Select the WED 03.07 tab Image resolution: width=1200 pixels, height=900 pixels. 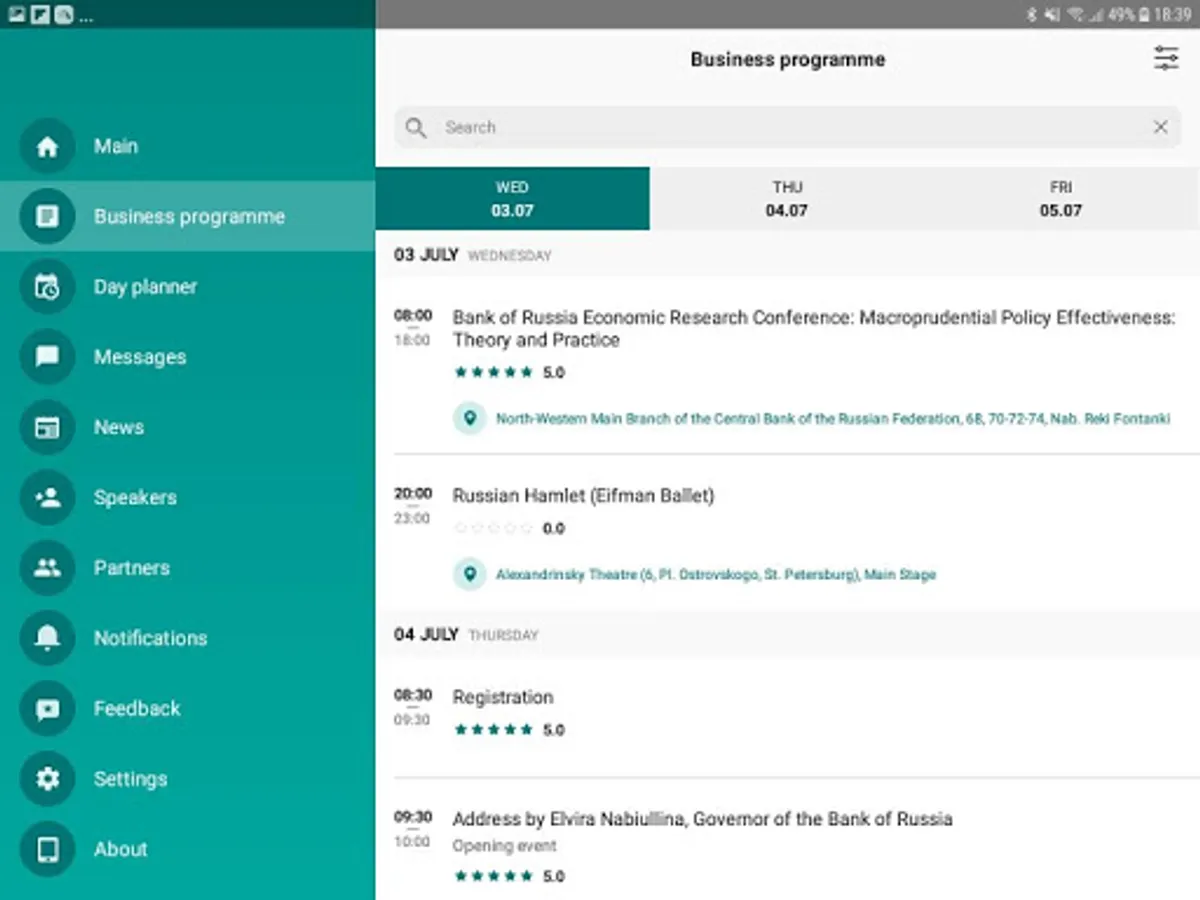(x=512, y=198)
